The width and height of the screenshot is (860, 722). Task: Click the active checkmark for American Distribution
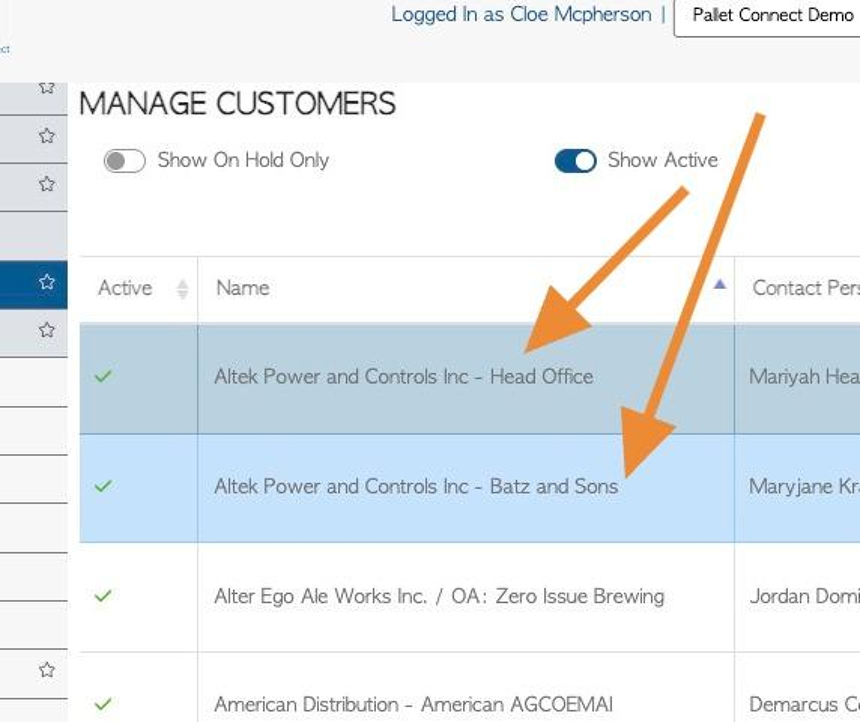[103, 703]
